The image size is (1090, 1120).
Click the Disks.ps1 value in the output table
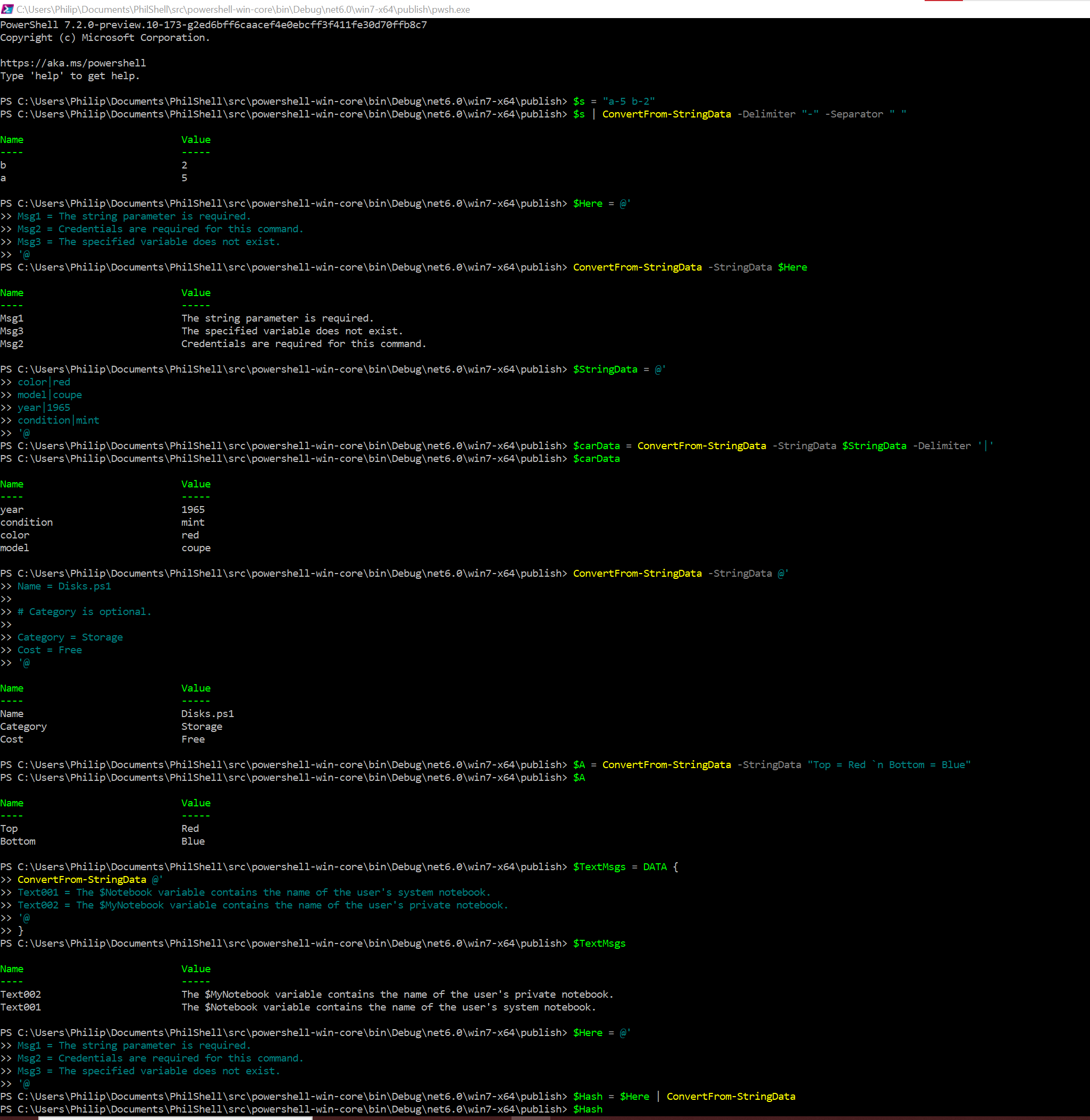(x=207, y=713)
